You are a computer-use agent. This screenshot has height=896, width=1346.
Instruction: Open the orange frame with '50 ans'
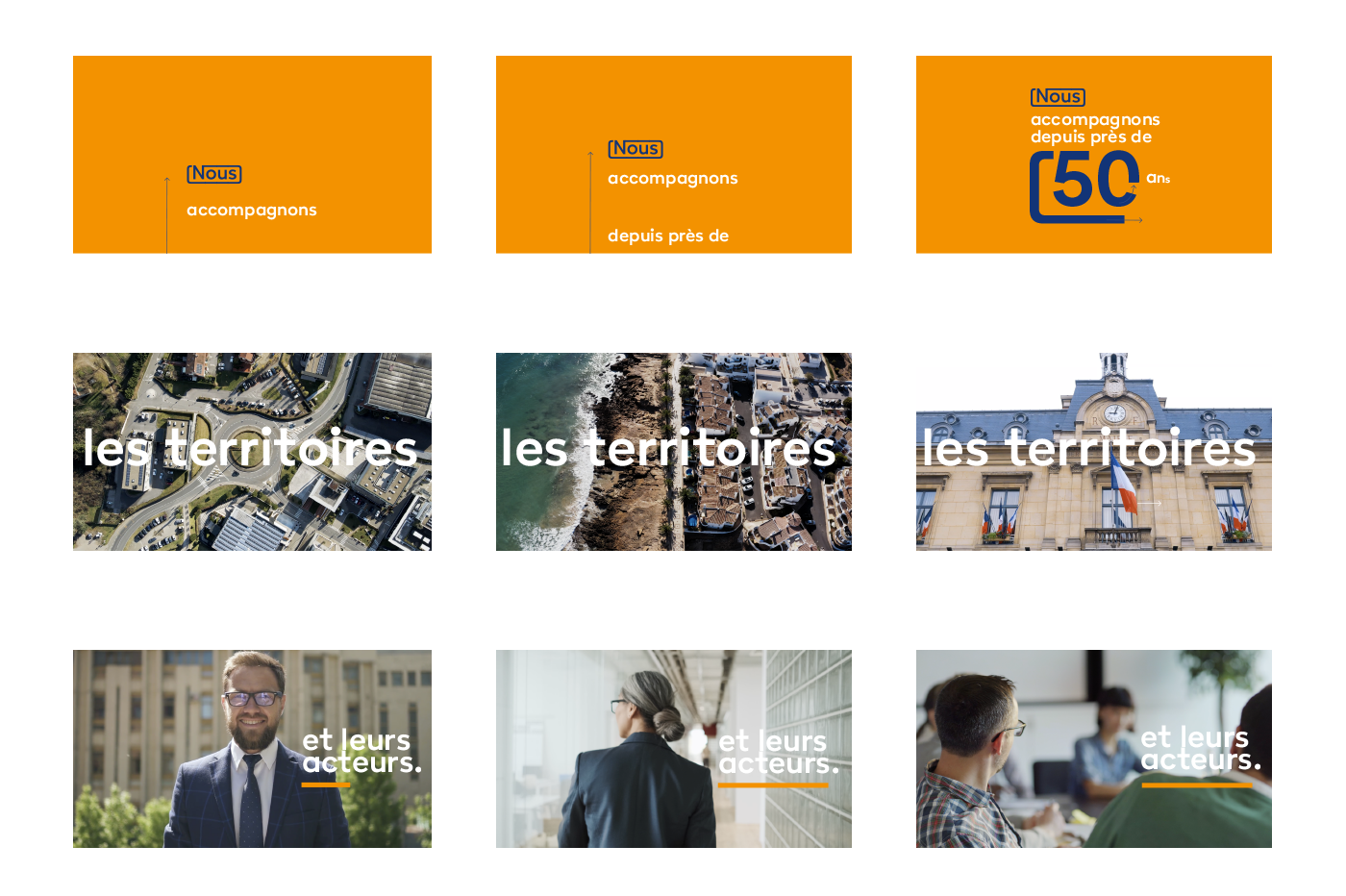tap(1094, 155)
